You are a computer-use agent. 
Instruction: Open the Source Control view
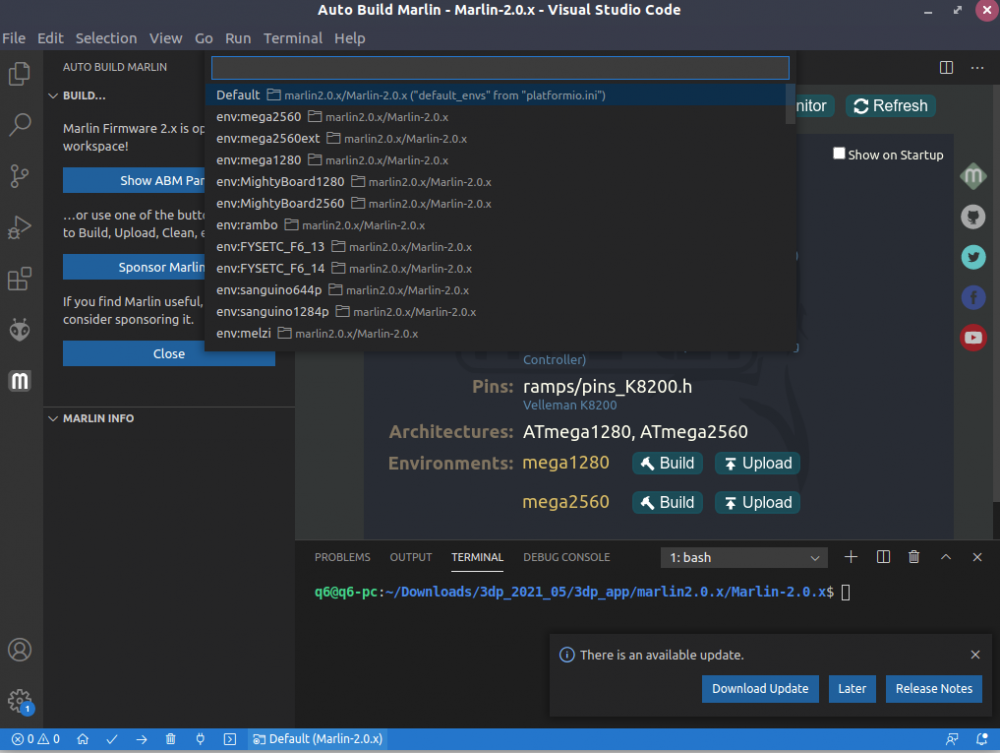click(x=20, y=176)
